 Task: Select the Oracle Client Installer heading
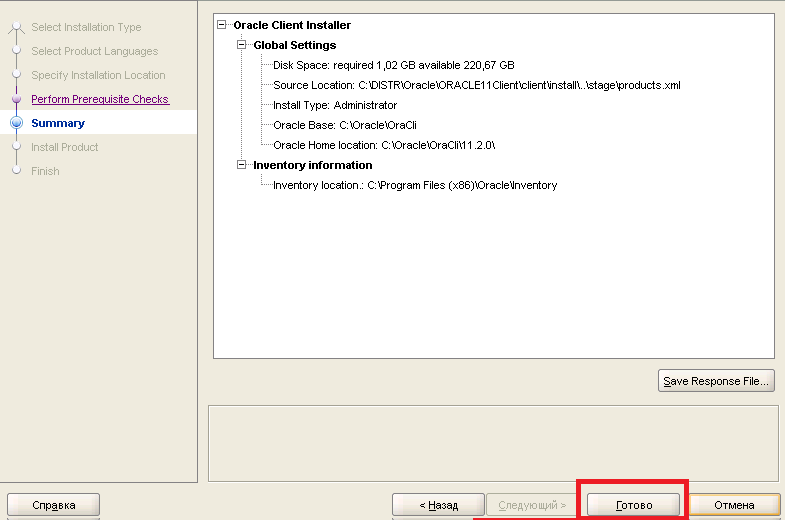click(292, 25)
